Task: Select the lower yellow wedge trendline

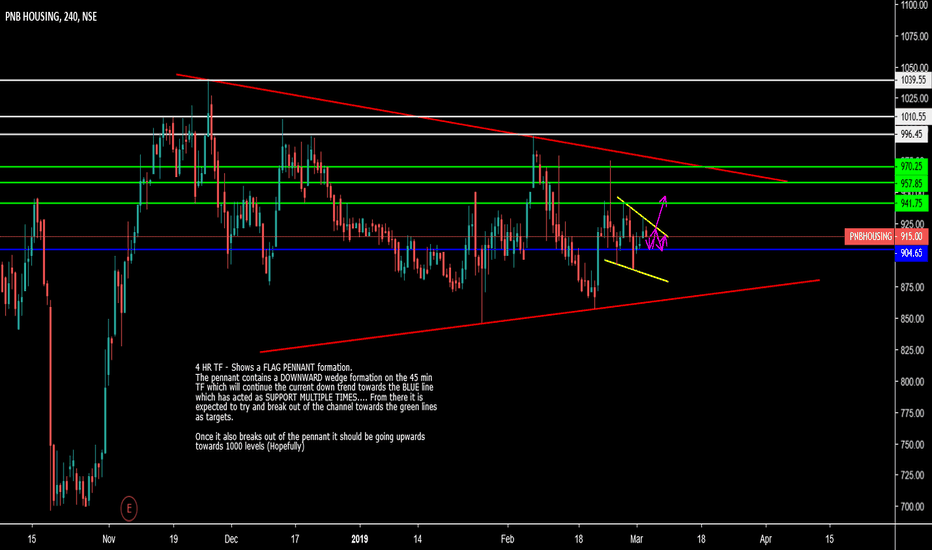Action: [x=636, y=271]
